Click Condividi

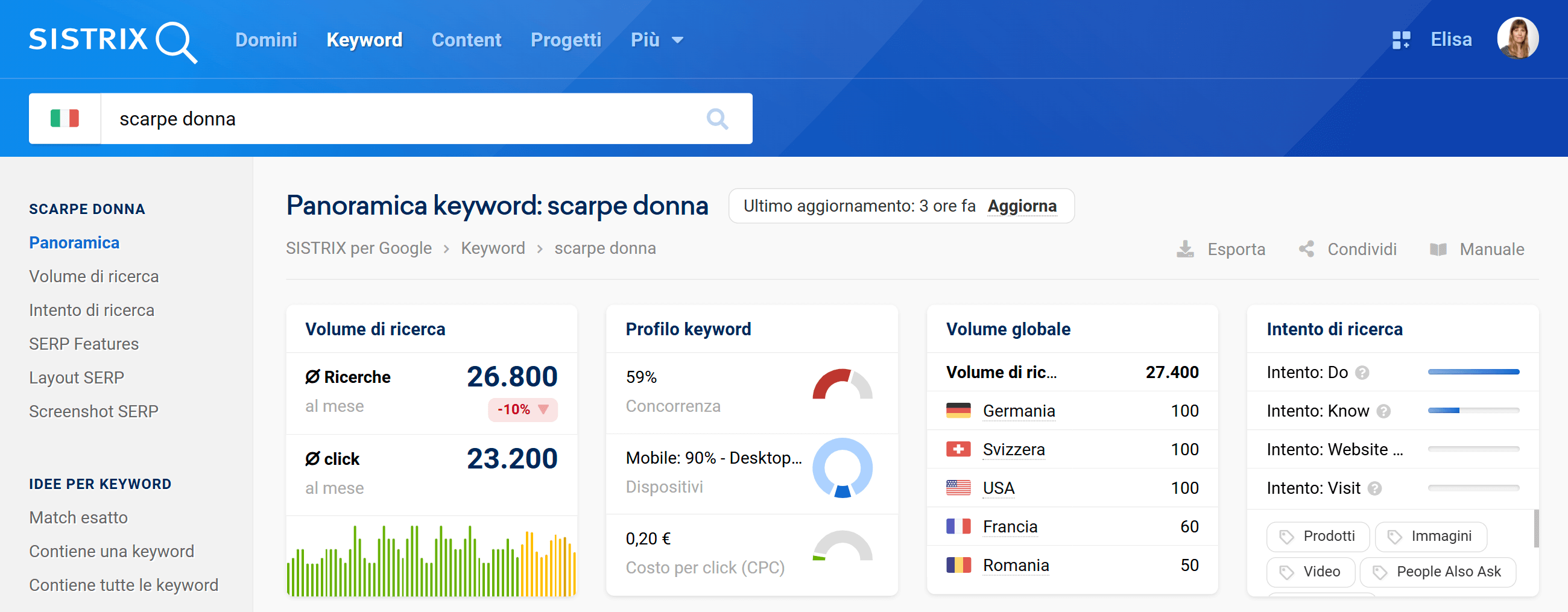(x=1362, y=250)
